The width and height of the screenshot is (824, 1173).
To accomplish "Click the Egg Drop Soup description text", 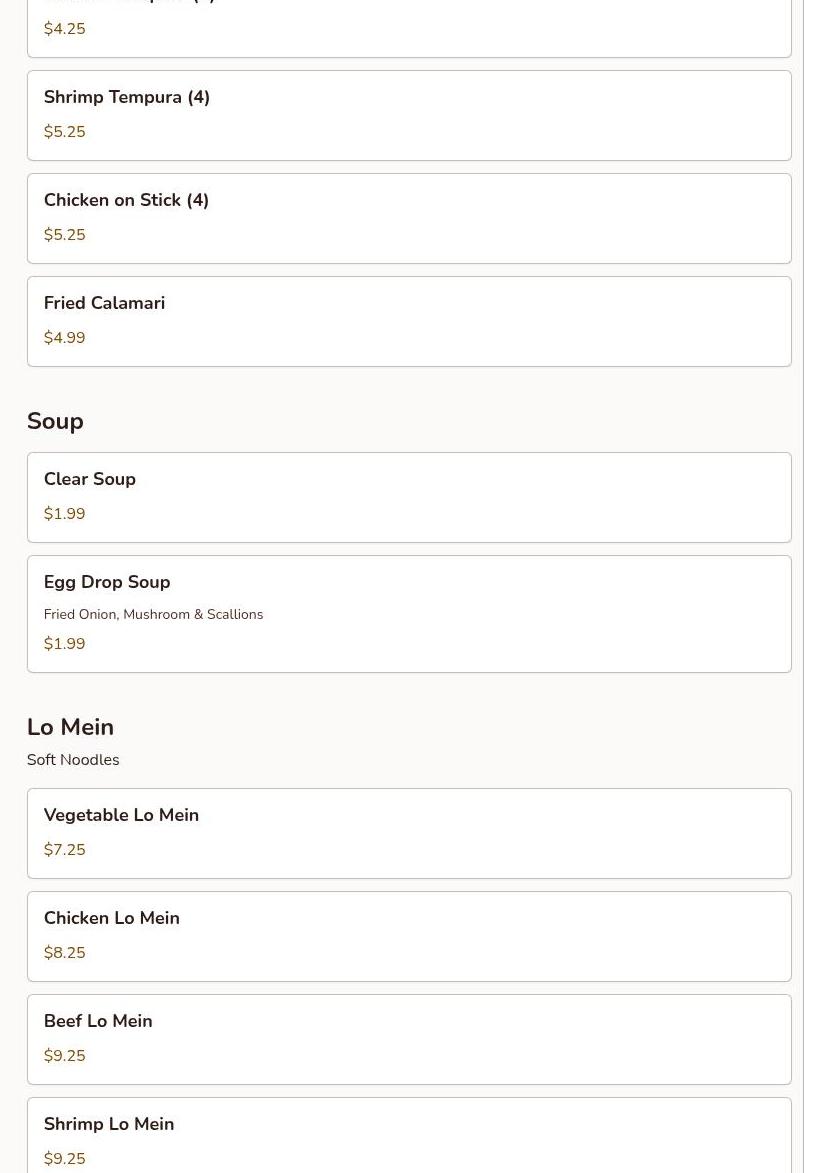I will 153,614.
